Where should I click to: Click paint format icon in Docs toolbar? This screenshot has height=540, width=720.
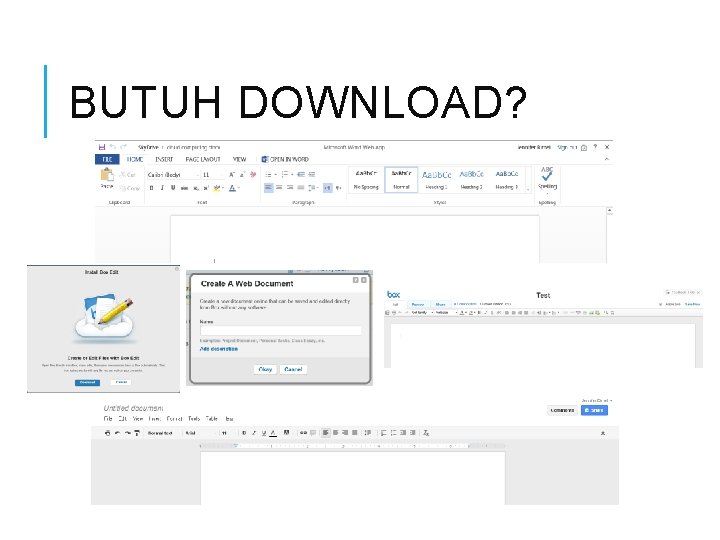point(137,433)
